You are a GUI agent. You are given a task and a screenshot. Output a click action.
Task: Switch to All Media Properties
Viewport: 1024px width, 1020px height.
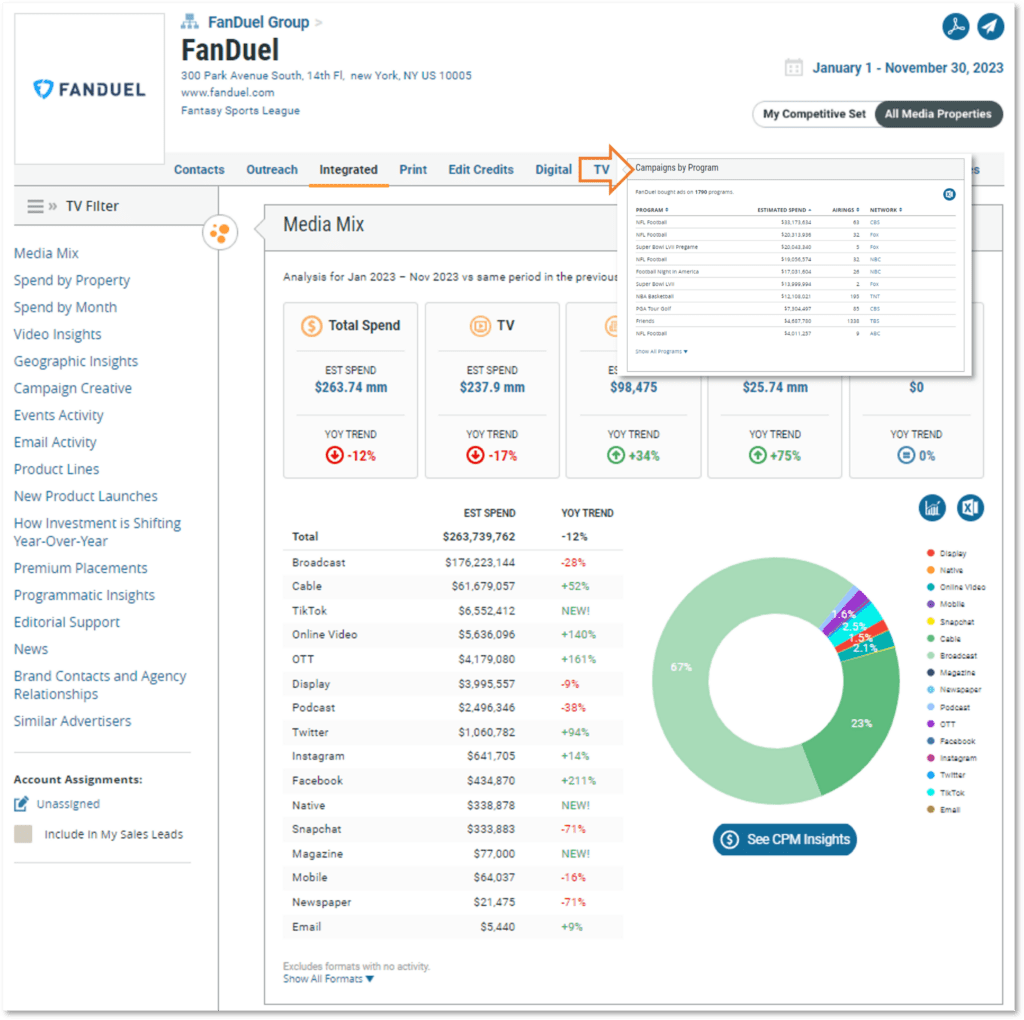[x=938, y=114]
